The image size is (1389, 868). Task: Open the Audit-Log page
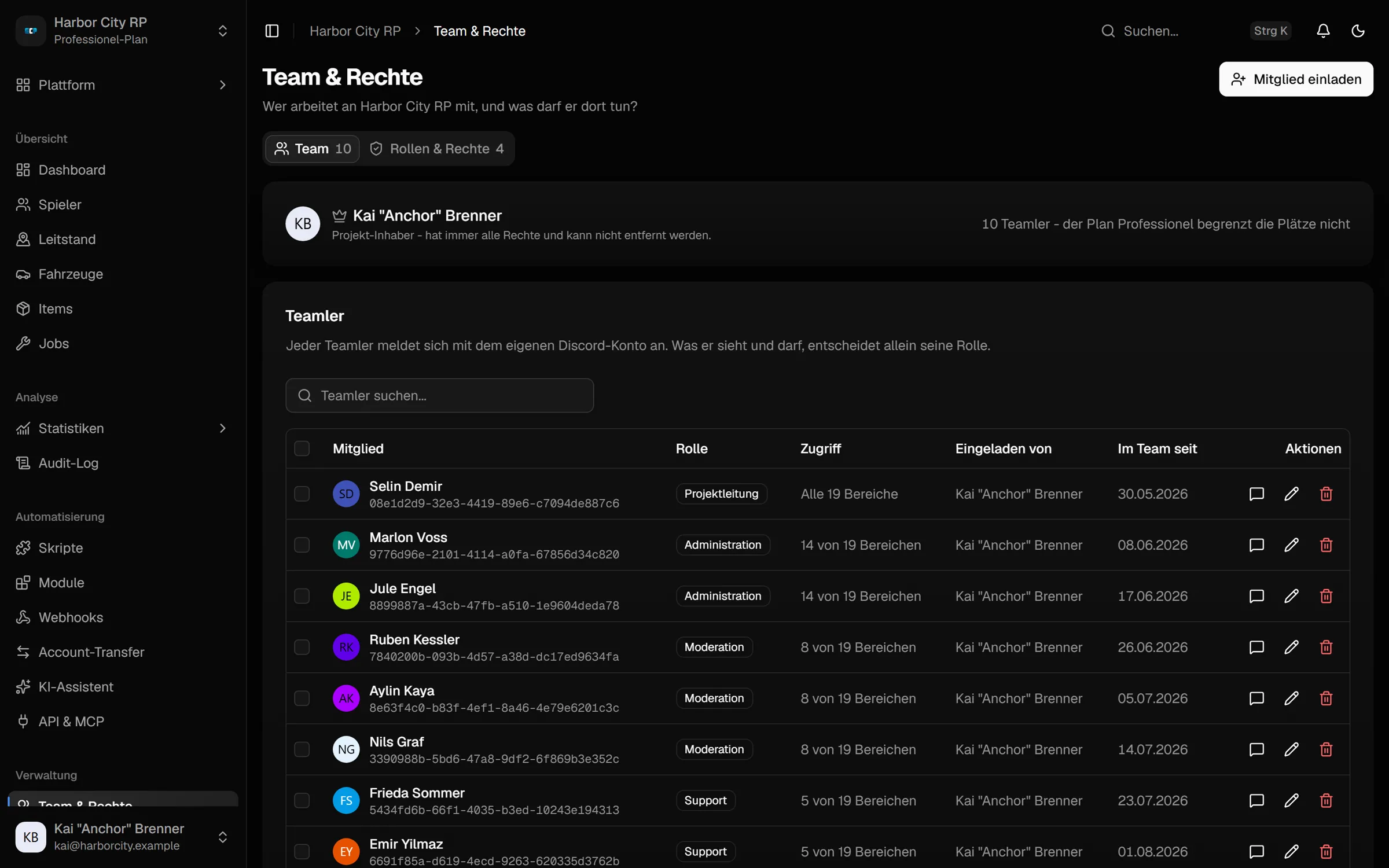(x=123, y=463)
